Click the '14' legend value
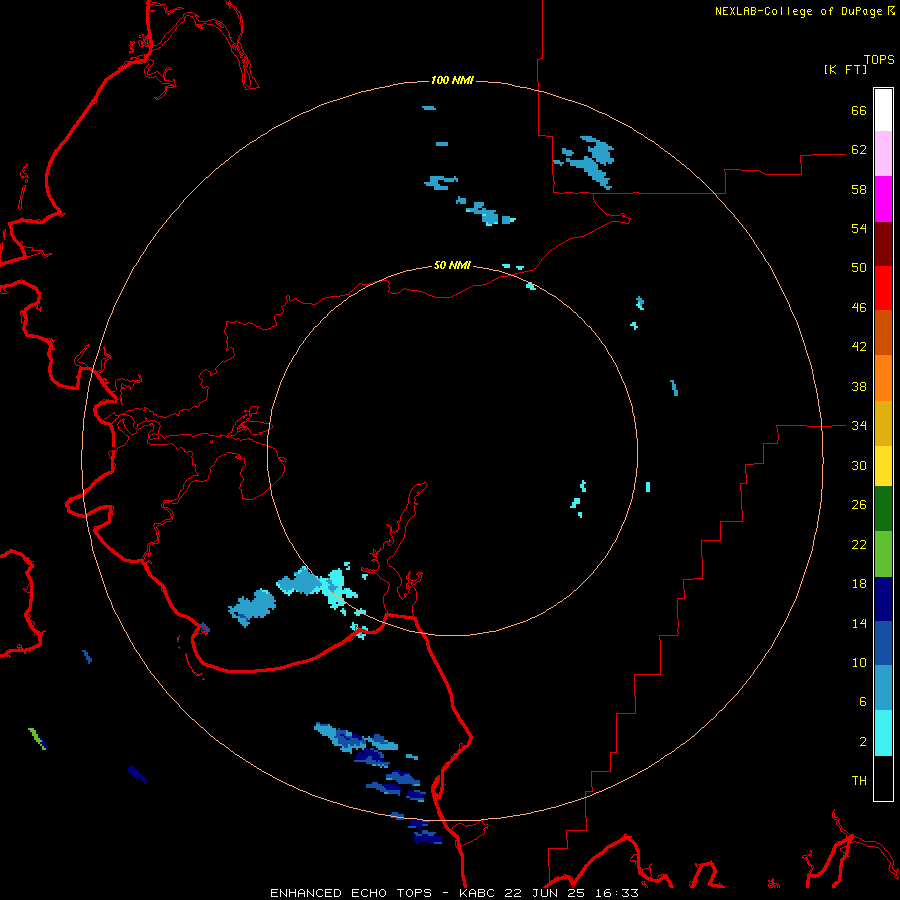Screen dimensions: 900x900 pos(859,623)
